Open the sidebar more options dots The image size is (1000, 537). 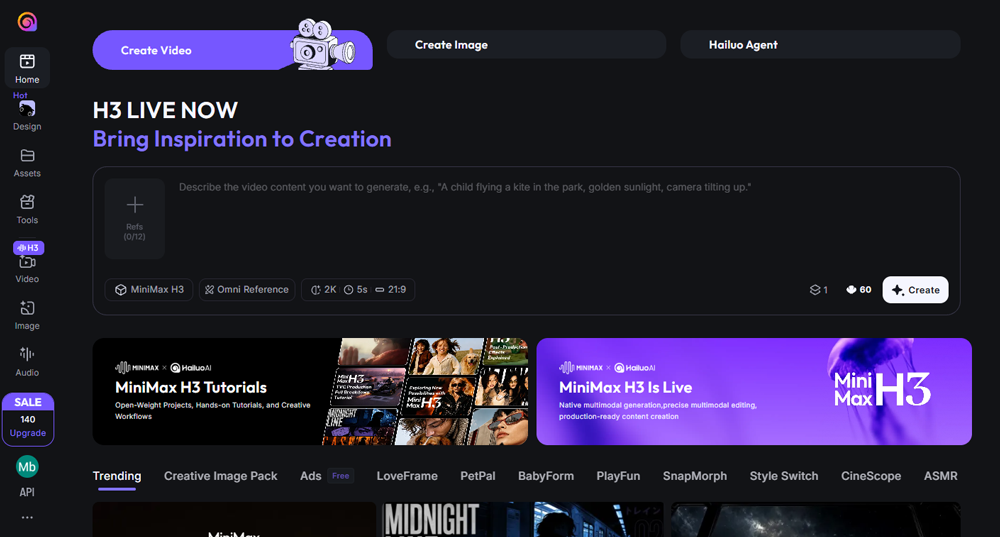click(x=27, y=517)
